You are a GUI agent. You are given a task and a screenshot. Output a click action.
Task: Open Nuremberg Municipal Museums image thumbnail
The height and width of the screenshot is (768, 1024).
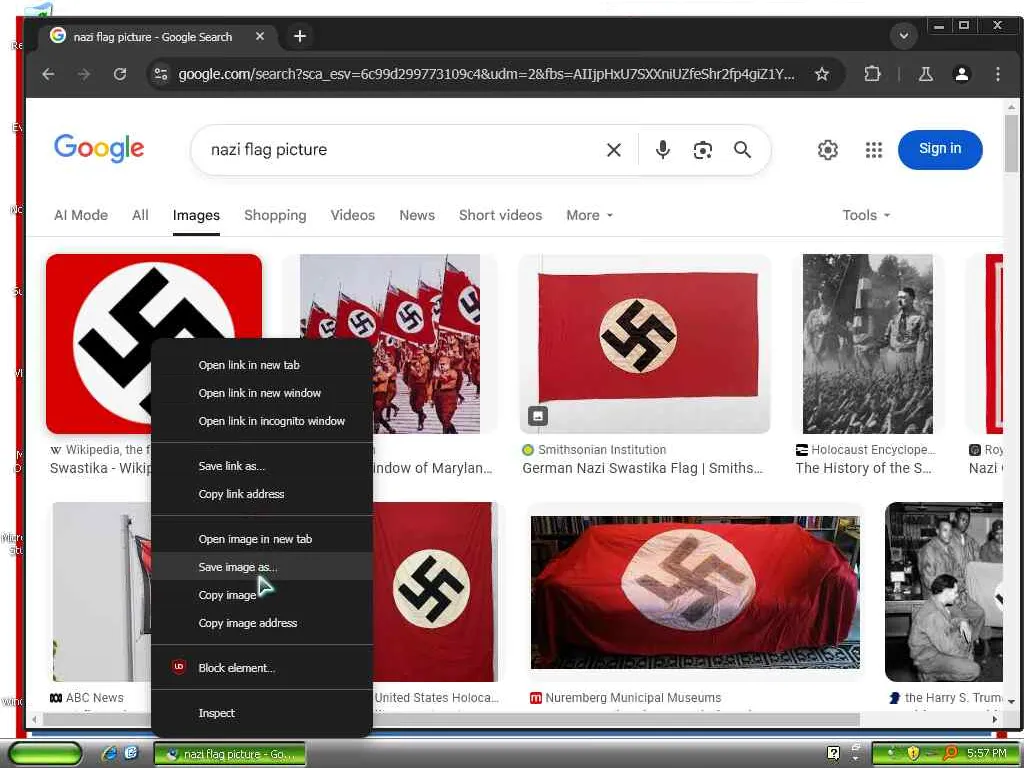click(695, 592)
